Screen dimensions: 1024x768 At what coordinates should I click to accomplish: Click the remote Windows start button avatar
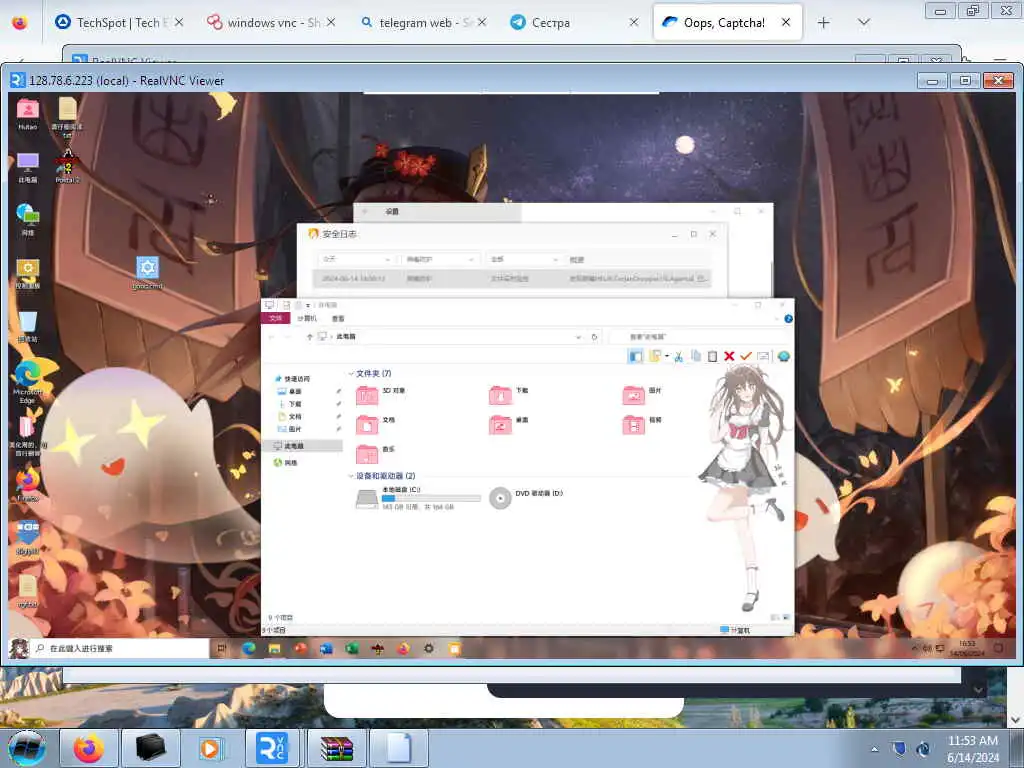pos(19,648)
